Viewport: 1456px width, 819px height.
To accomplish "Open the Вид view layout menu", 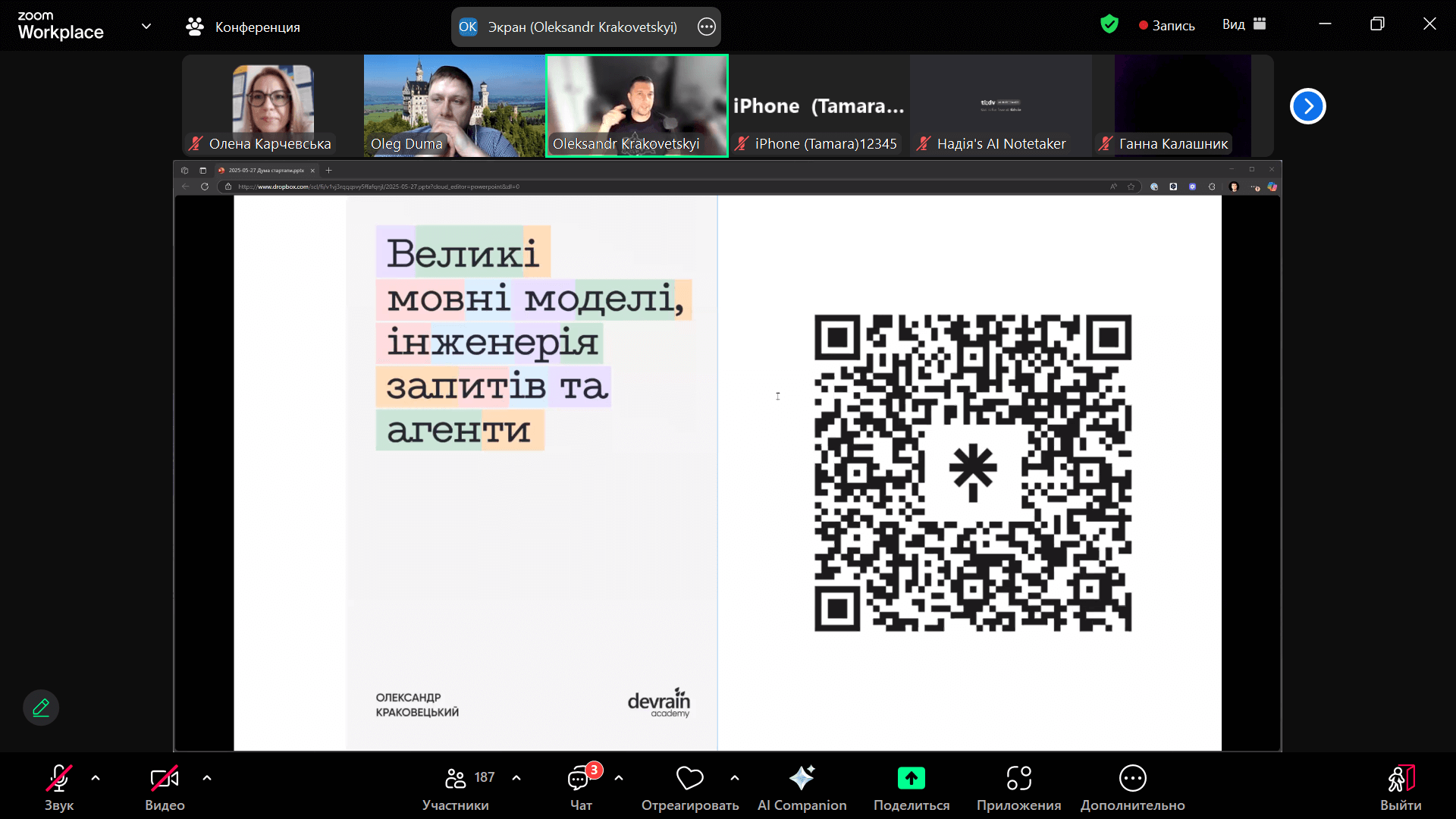I will (x=1244, y=24).
